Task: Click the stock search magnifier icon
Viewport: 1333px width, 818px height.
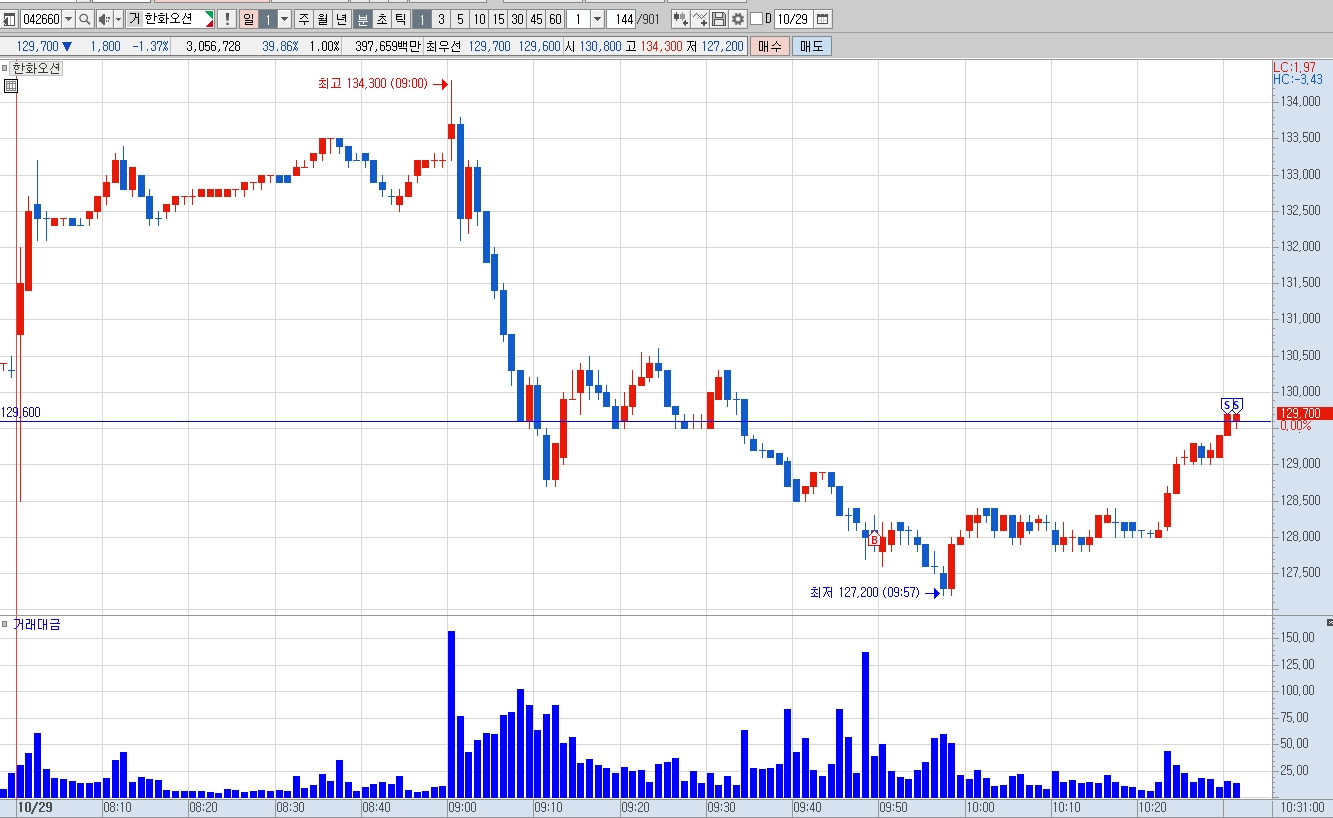Action: [x=84, y=19]
